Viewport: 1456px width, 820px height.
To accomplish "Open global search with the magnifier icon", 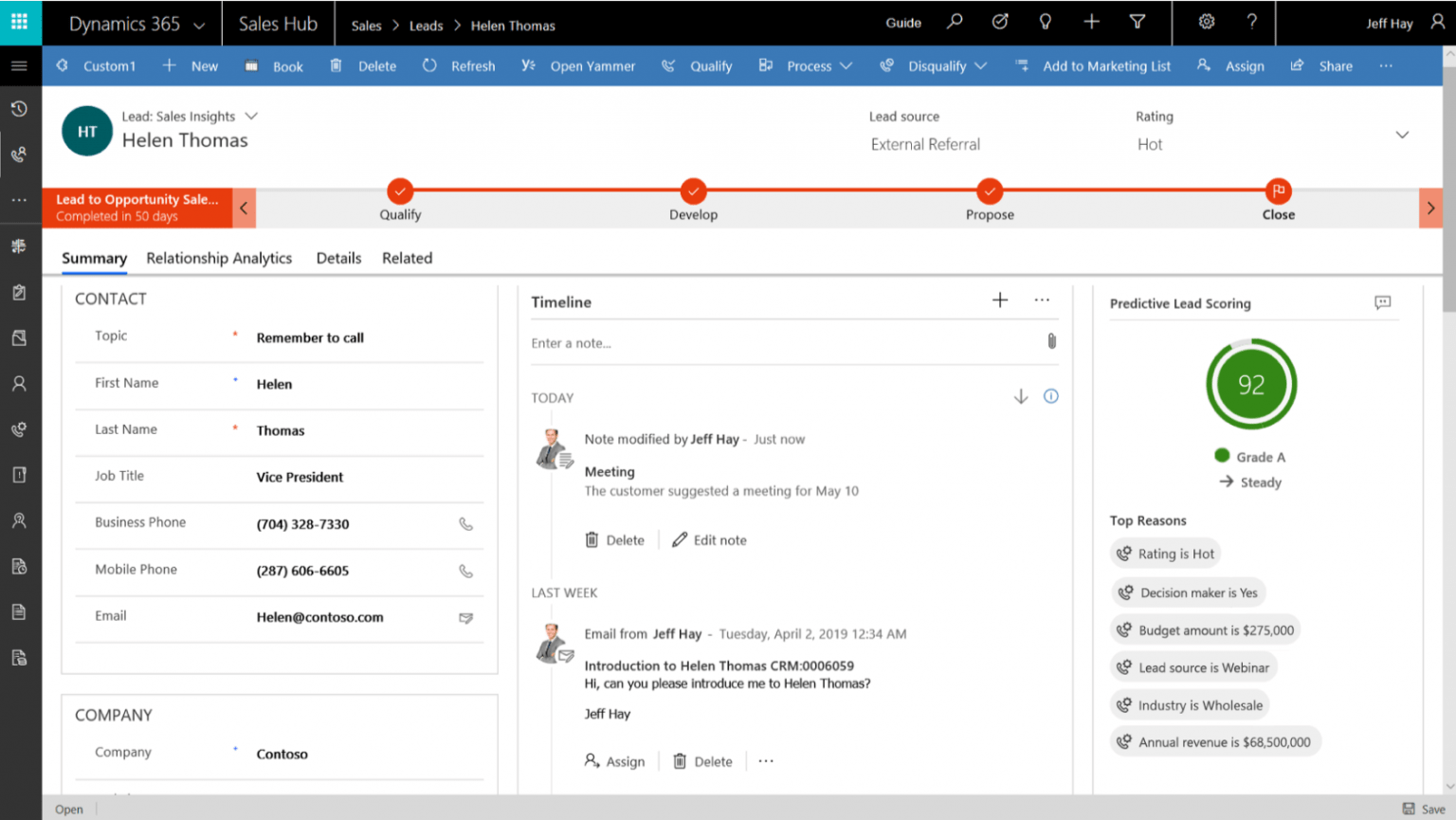I will (955, 22).
